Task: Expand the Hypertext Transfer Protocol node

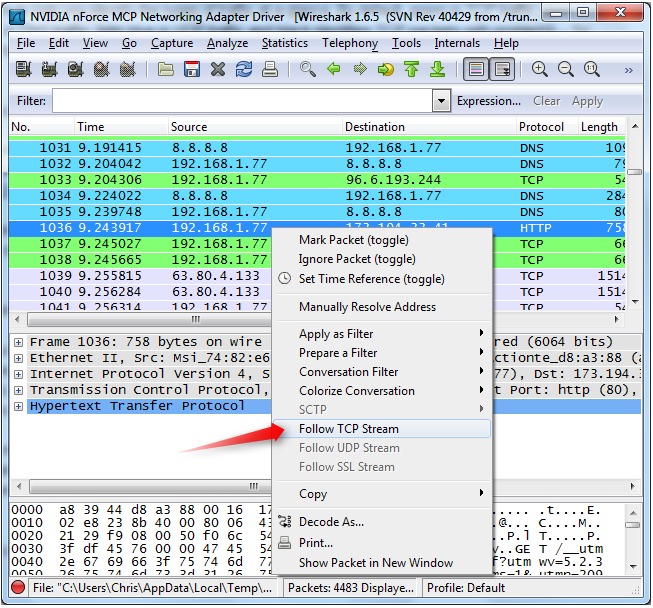Action: [x=18, y=406]
